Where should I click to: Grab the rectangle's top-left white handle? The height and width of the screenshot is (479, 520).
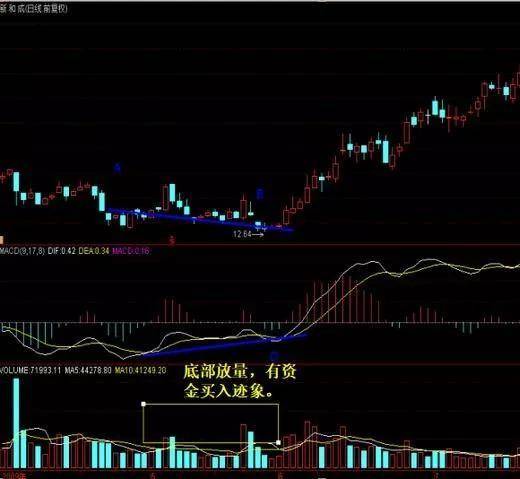[143, 404]
